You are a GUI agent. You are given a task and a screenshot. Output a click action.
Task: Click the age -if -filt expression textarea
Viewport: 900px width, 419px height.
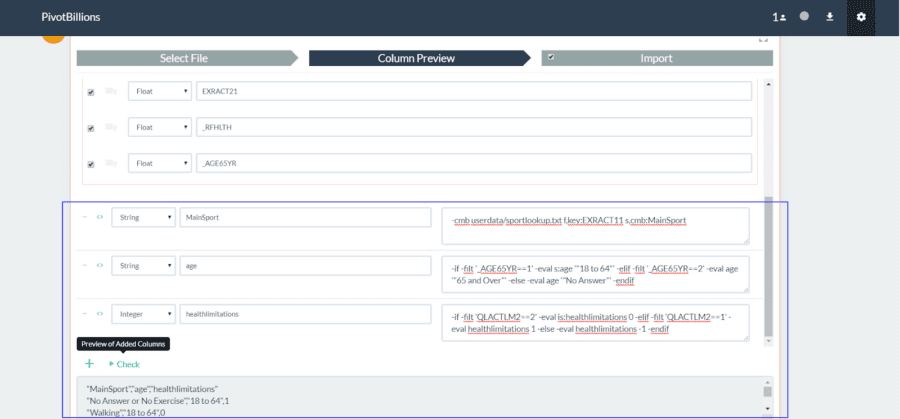click(595, 274)
